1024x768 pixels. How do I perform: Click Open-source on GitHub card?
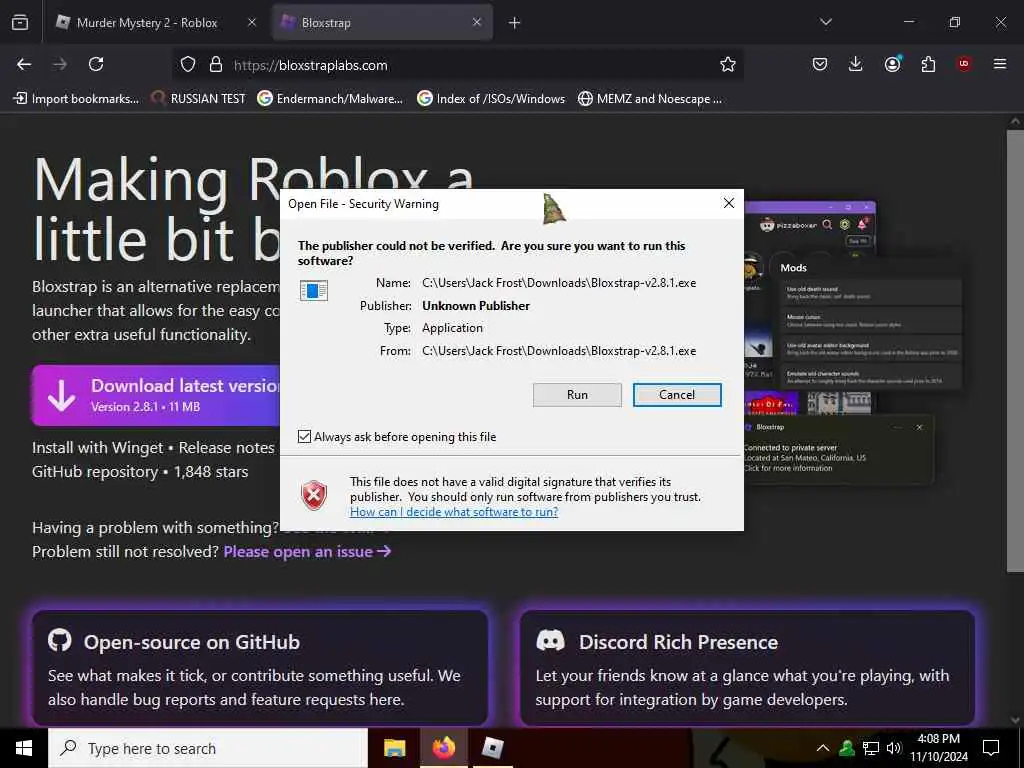[260, 667]
